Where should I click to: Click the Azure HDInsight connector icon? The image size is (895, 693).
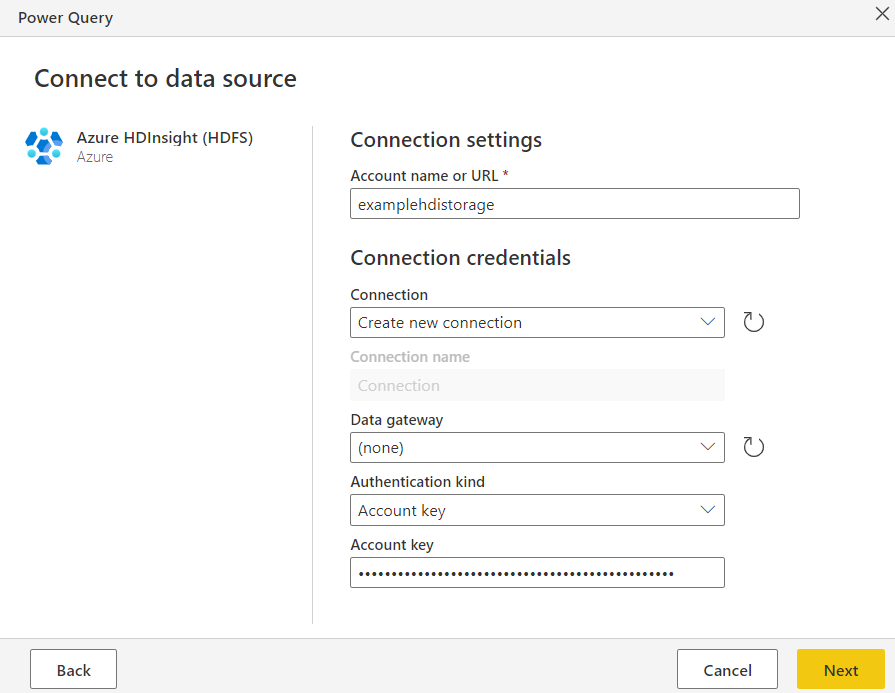[x=44, y=146]
